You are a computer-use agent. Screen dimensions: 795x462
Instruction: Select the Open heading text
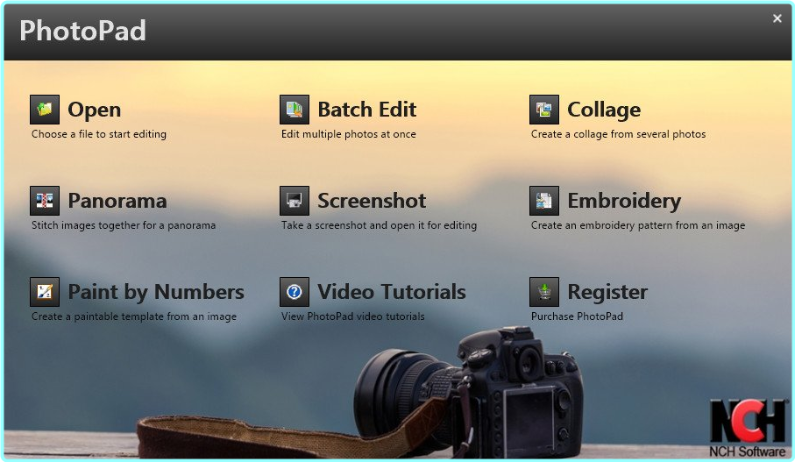94,110
